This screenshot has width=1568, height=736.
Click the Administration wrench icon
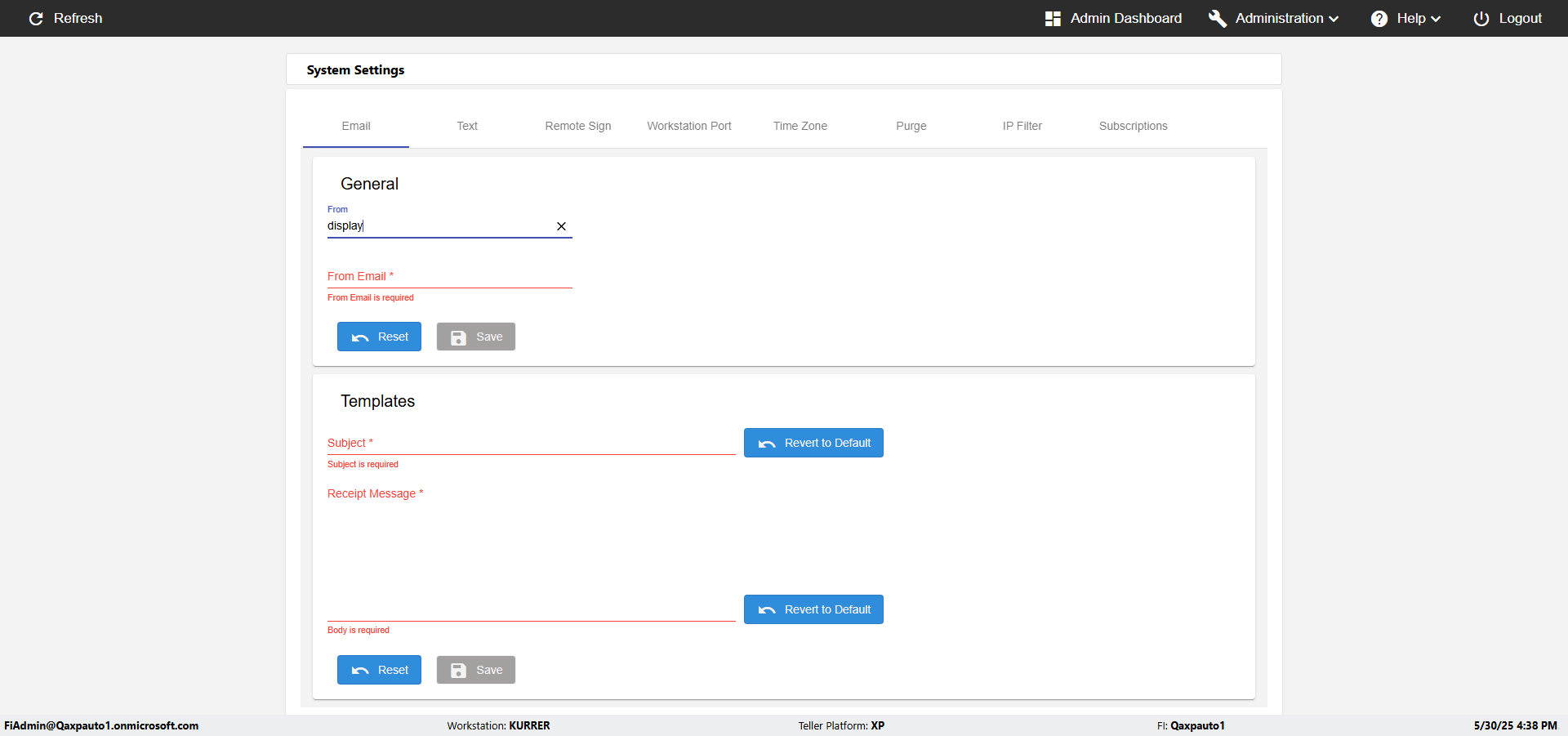[x=1218, y=18]
